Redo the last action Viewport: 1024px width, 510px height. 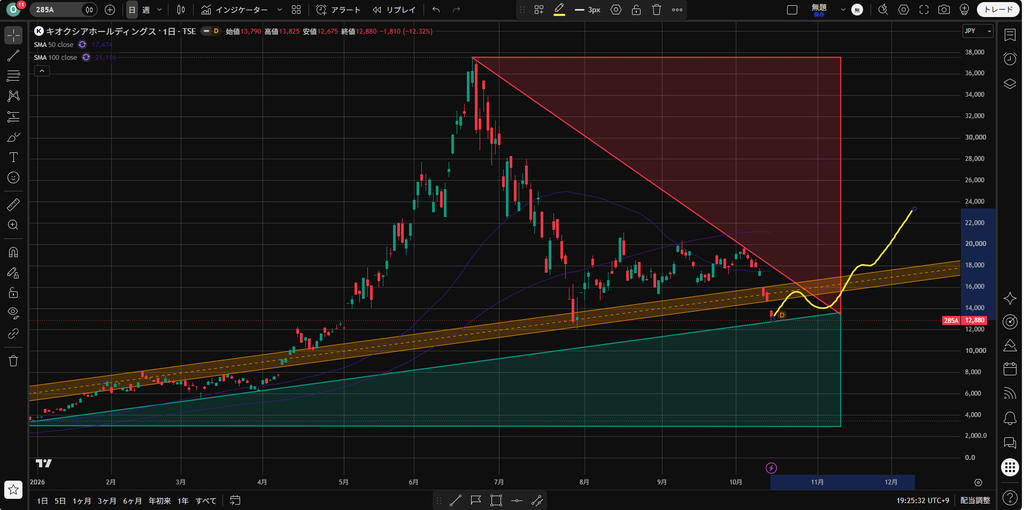[x=456, y=10]
